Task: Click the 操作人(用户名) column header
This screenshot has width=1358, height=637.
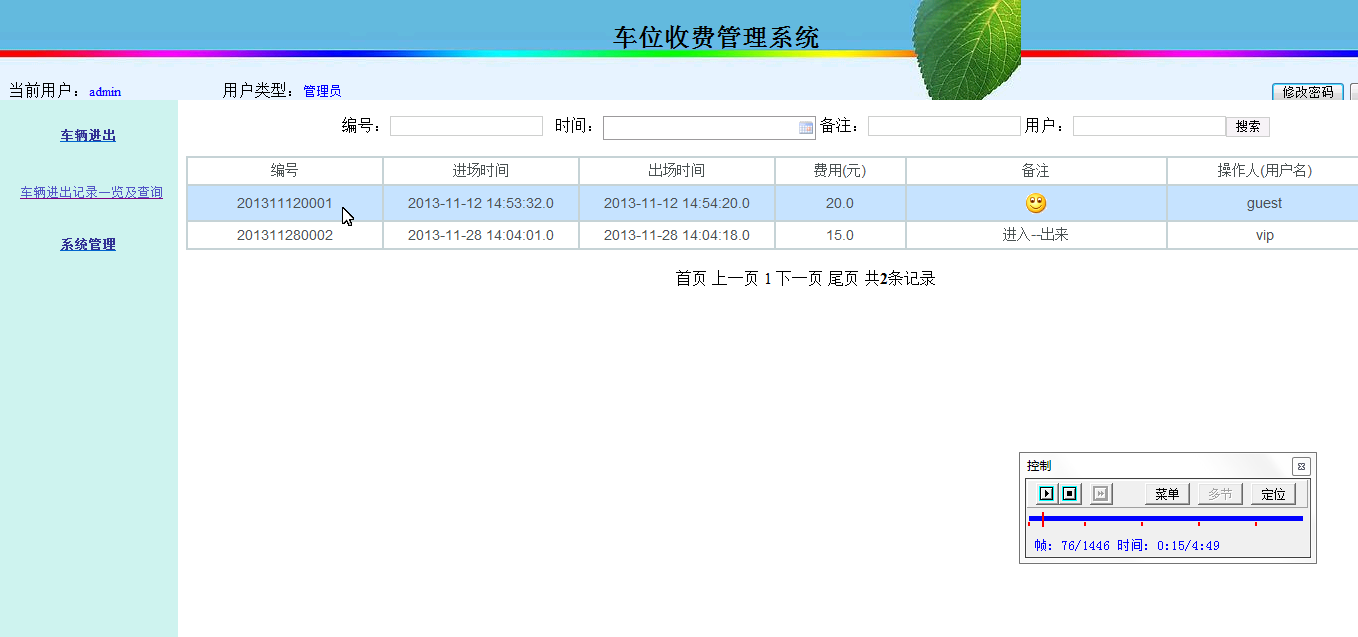Action: (x=1264, y=171)
